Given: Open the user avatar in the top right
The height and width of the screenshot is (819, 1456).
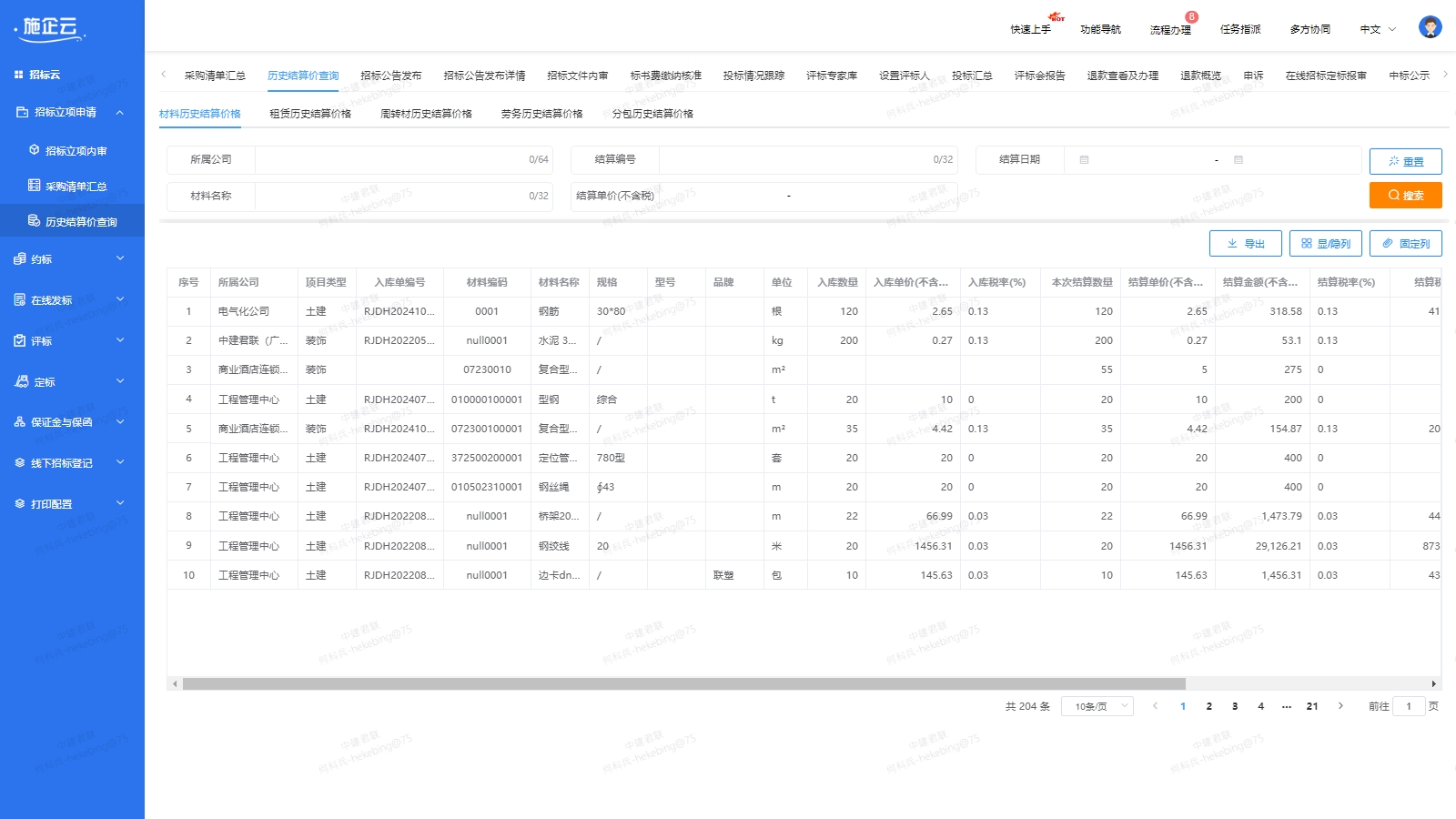Looking at the screenshot, I should tap(1429, 27).
